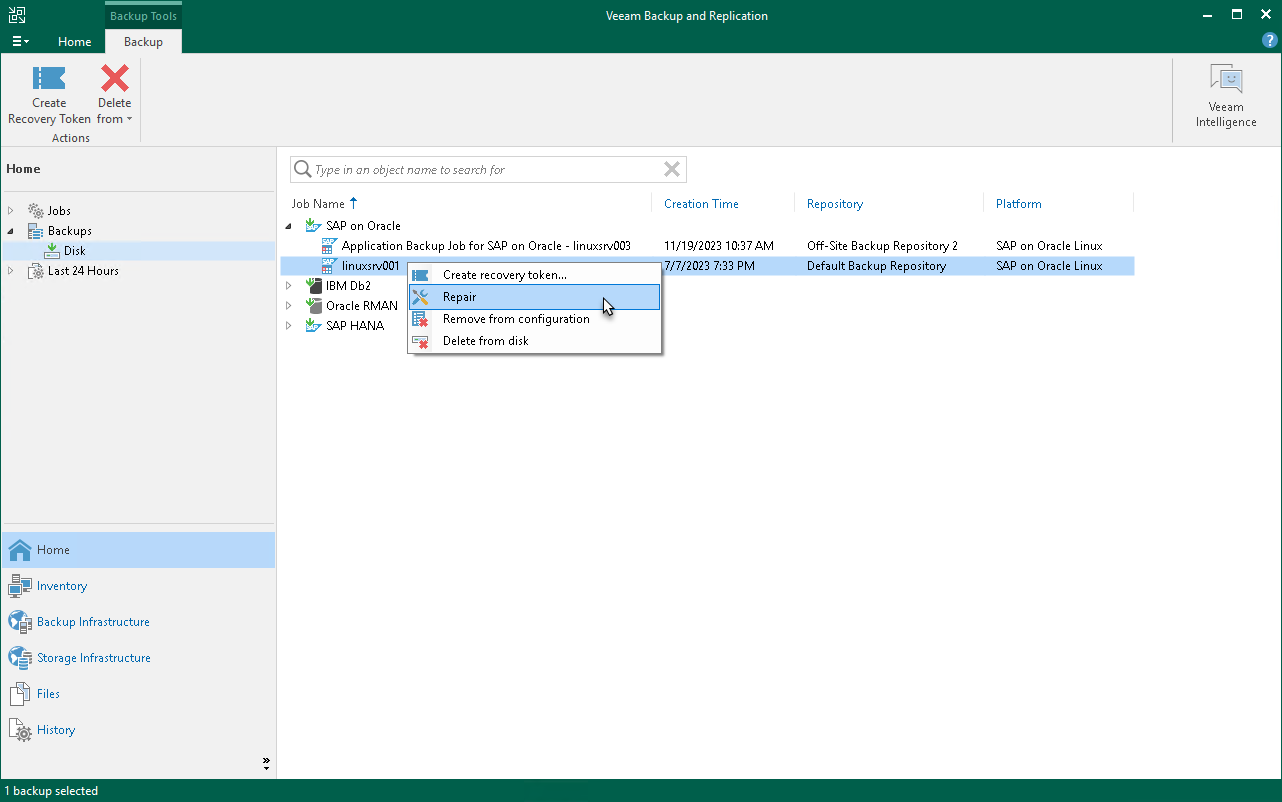Image resolution: width=1282 pixels, height=802 pixels.
Task: Expand the navigation pane overflow chevron
Action: point(266,763)
